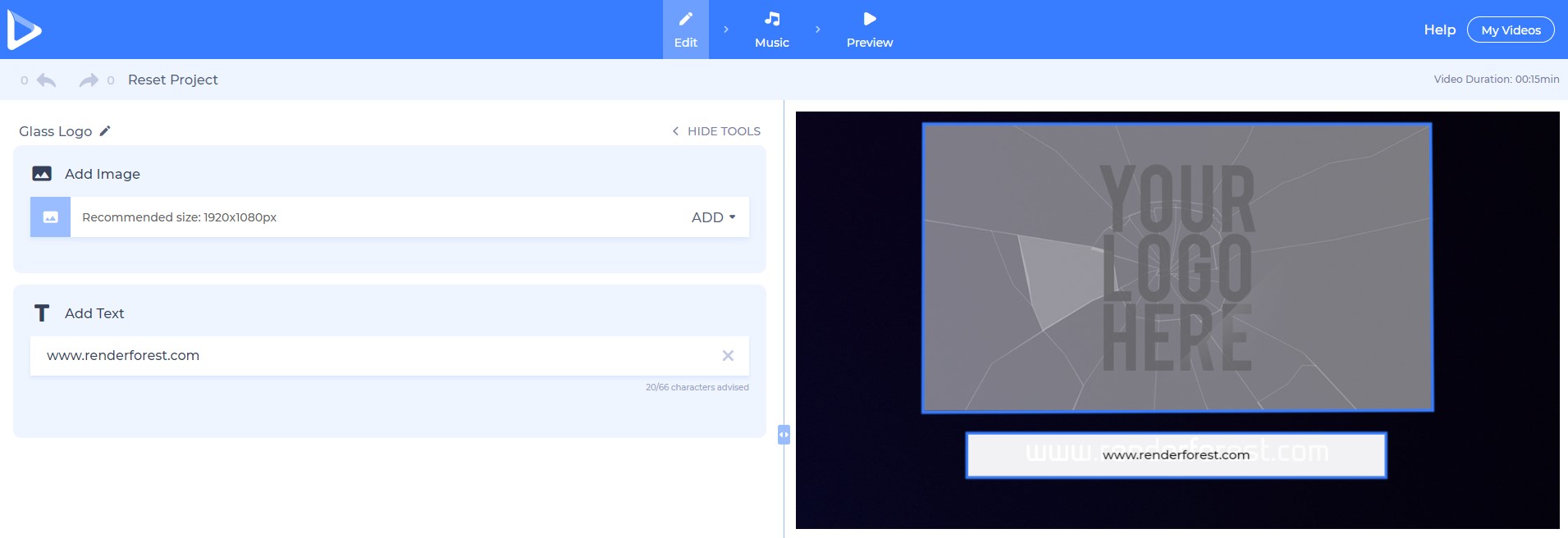Screen dimensions: 1568x538
Task: Click the Video Duration text
Action: (x=1497, y=80)
